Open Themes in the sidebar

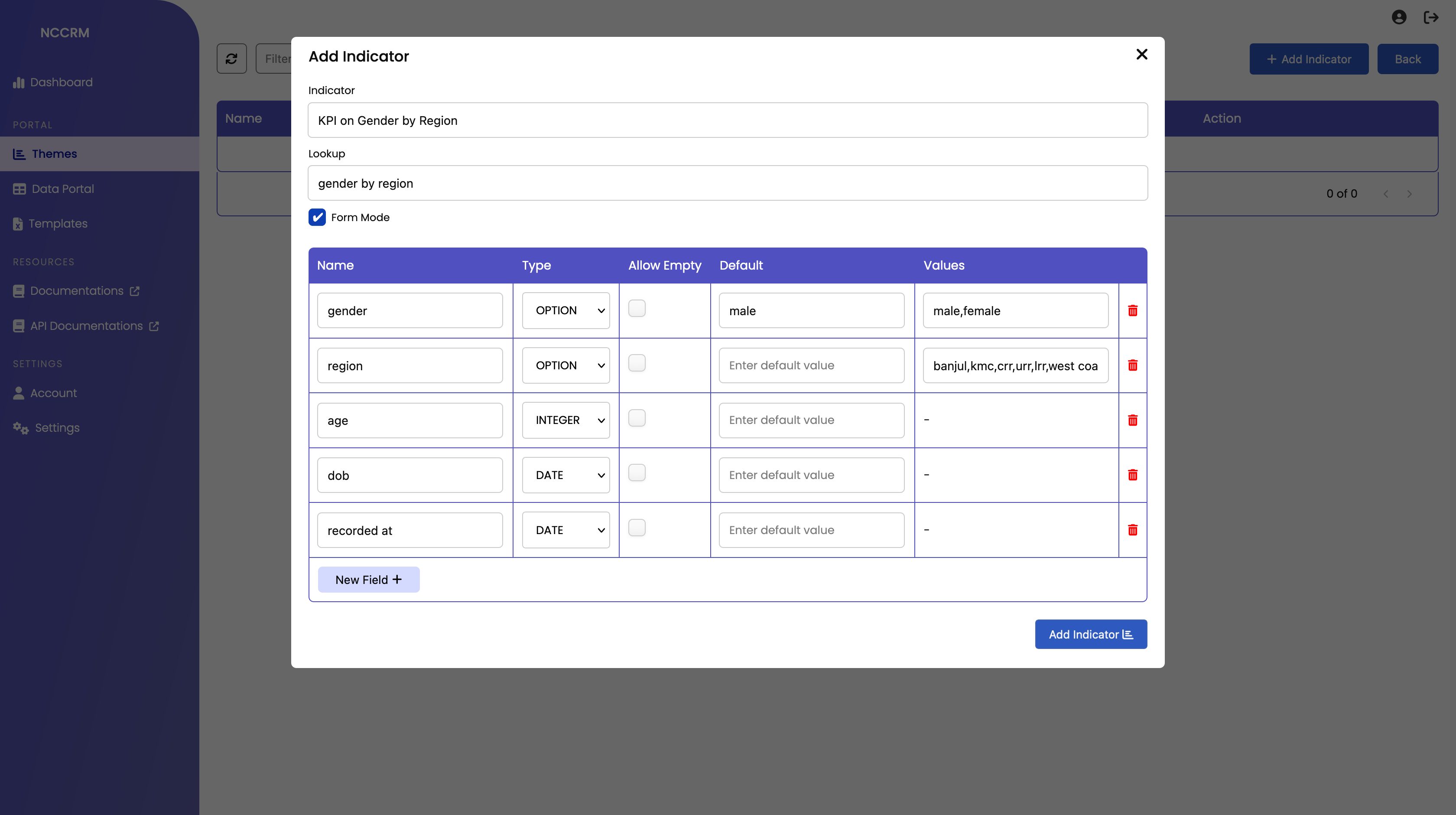point(100,154)
